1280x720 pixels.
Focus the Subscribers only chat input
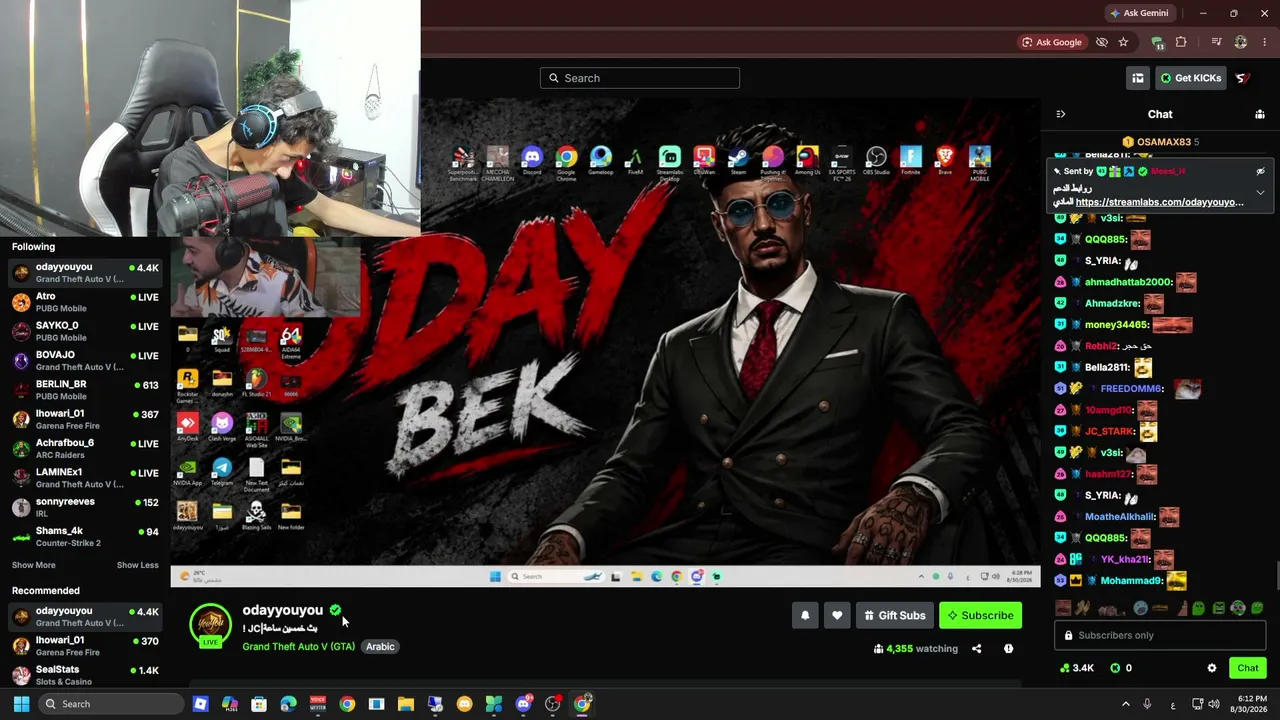click(1159, 635)
